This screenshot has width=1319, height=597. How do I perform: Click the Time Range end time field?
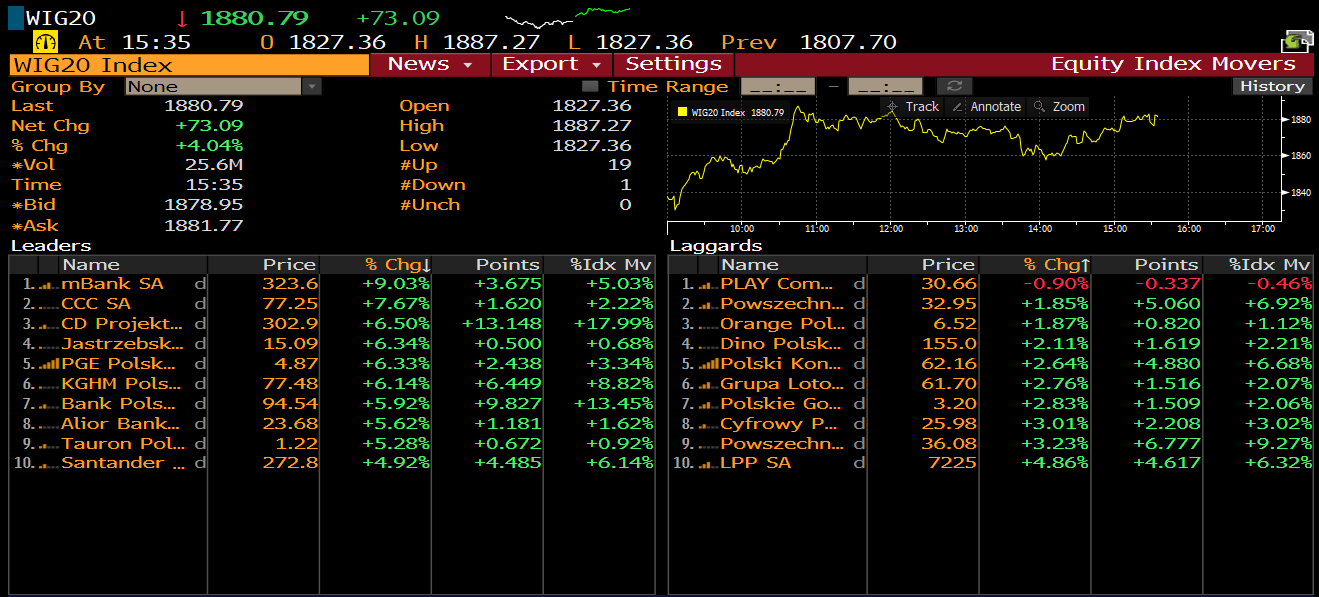tap(885, 87)
